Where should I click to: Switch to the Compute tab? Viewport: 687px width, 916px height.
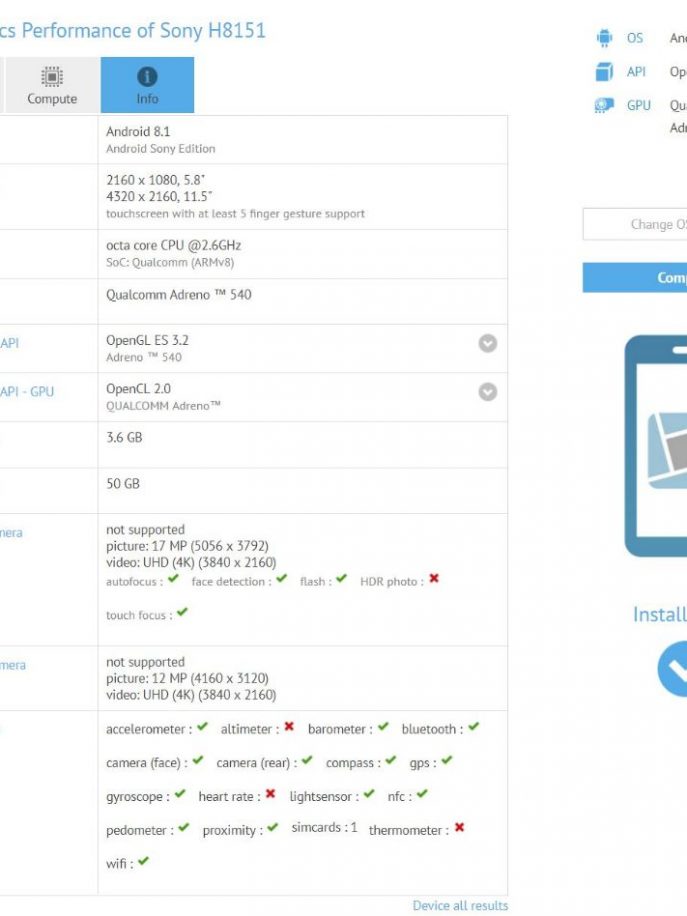(x=52, y=85)
